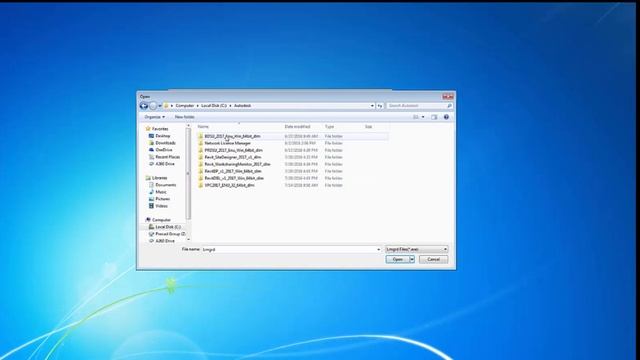Screen dimensions: 640x360
Task: Click the Computer segment in the address path
Action: click(x=184, y=106)
